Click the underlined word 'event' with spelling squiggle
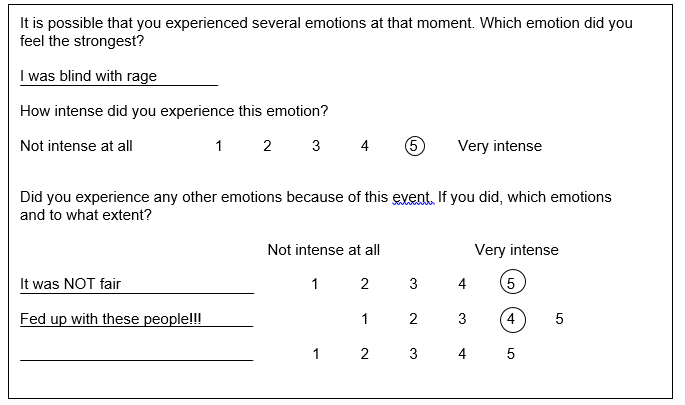 [x=413, y=197]
